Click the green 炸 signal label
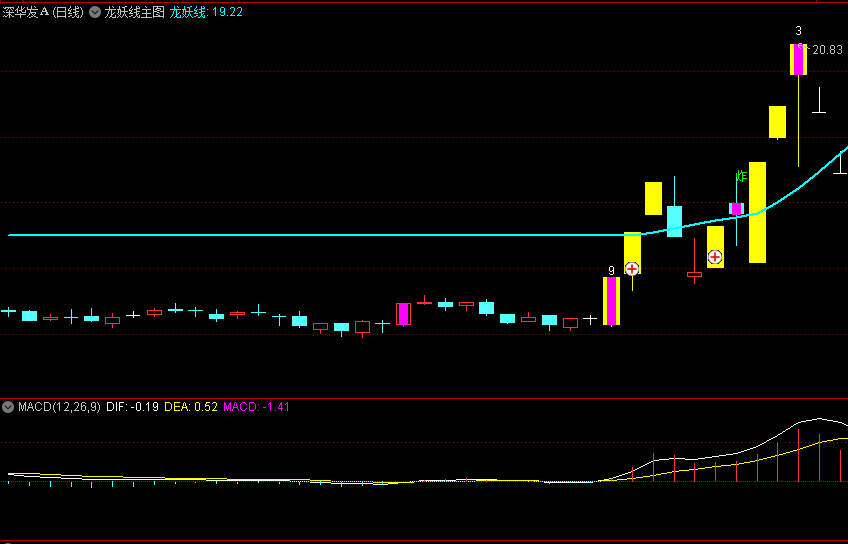Viewport: 848px width, 544px height. click(741, 176)
